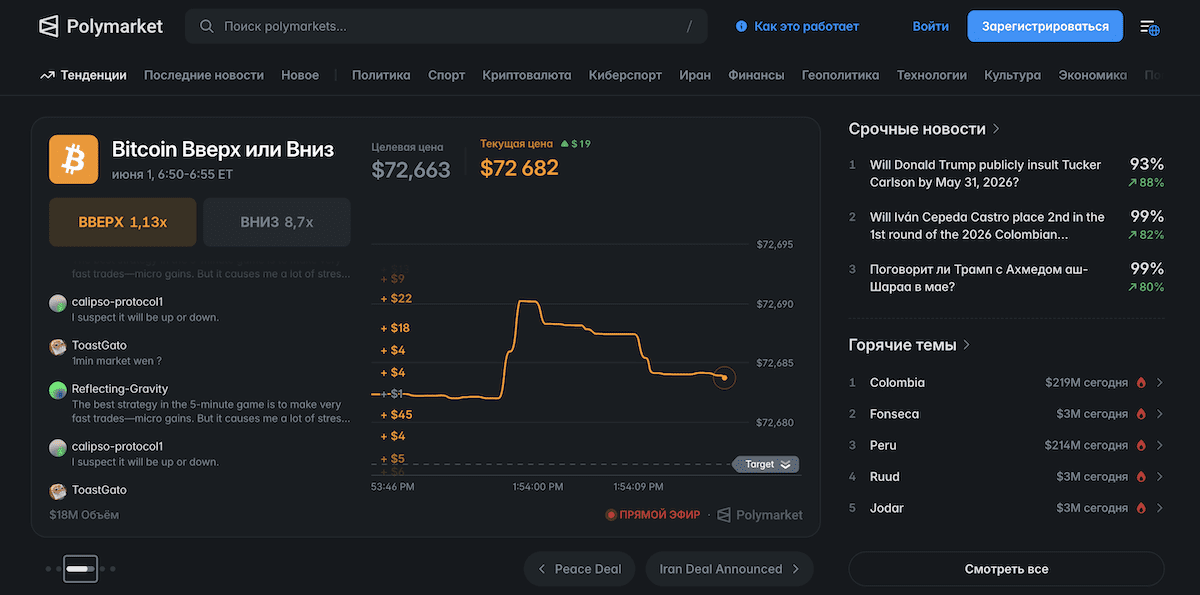Open the Технологии category
Viewport: 1200px width, 595px height.
pyautogui.click(x=932, y=75)
